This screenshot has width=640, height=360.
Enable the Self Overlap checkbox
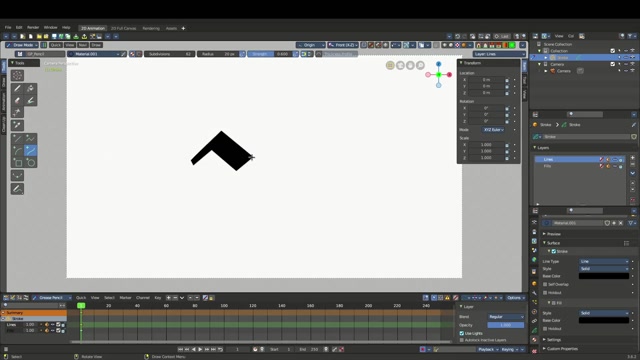point(545,284)
